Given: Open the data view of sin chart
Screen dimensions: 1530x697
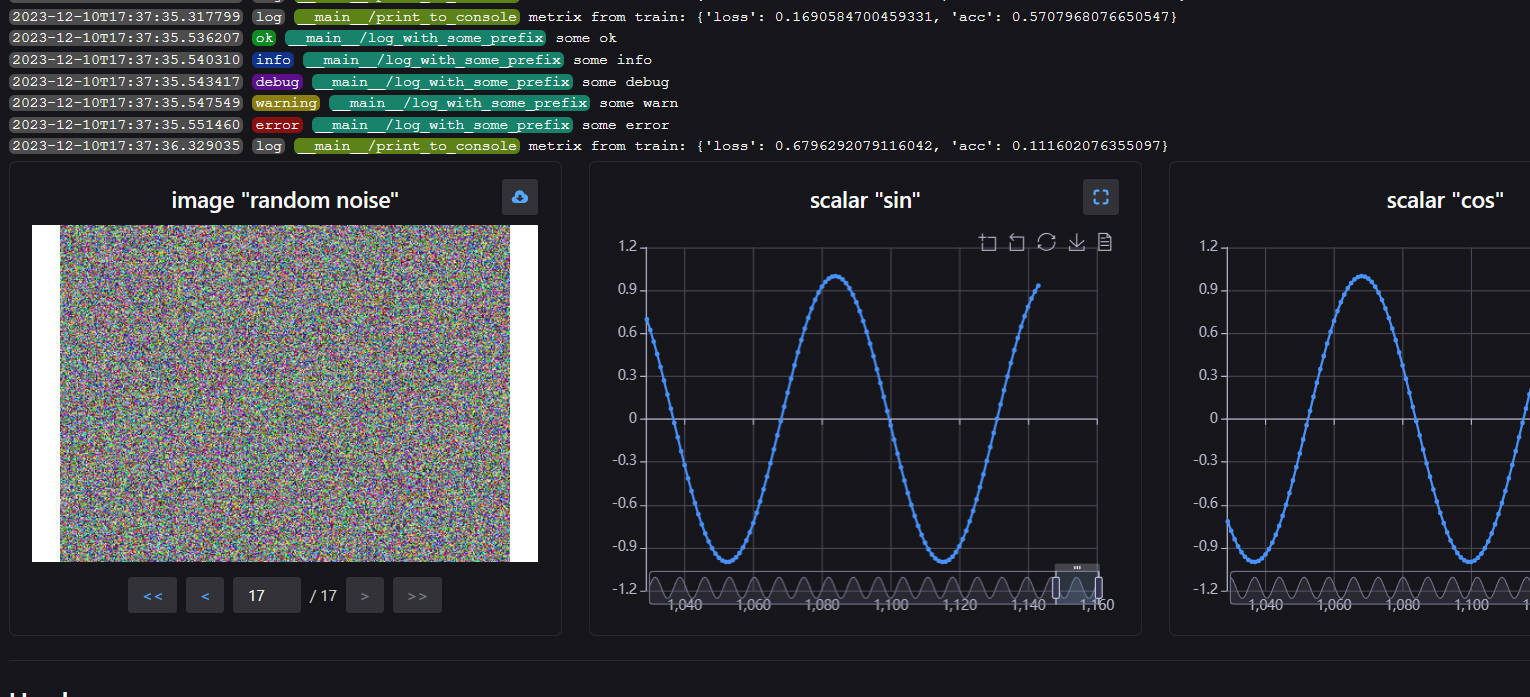Looking at the screenshot, I should [x=1105, y=242].
